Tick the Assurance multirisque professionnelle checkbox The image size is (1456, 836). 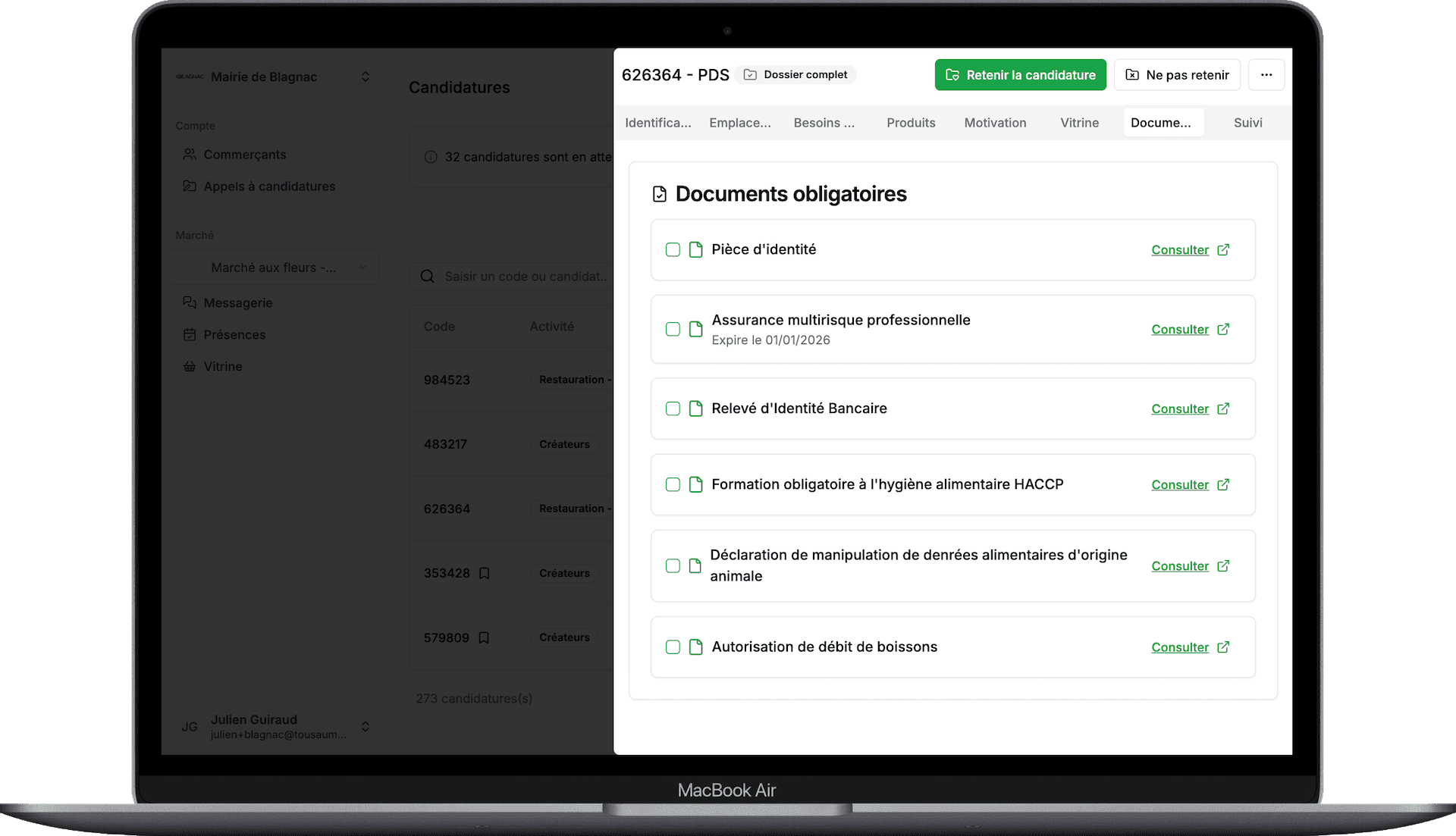point(673,329)
